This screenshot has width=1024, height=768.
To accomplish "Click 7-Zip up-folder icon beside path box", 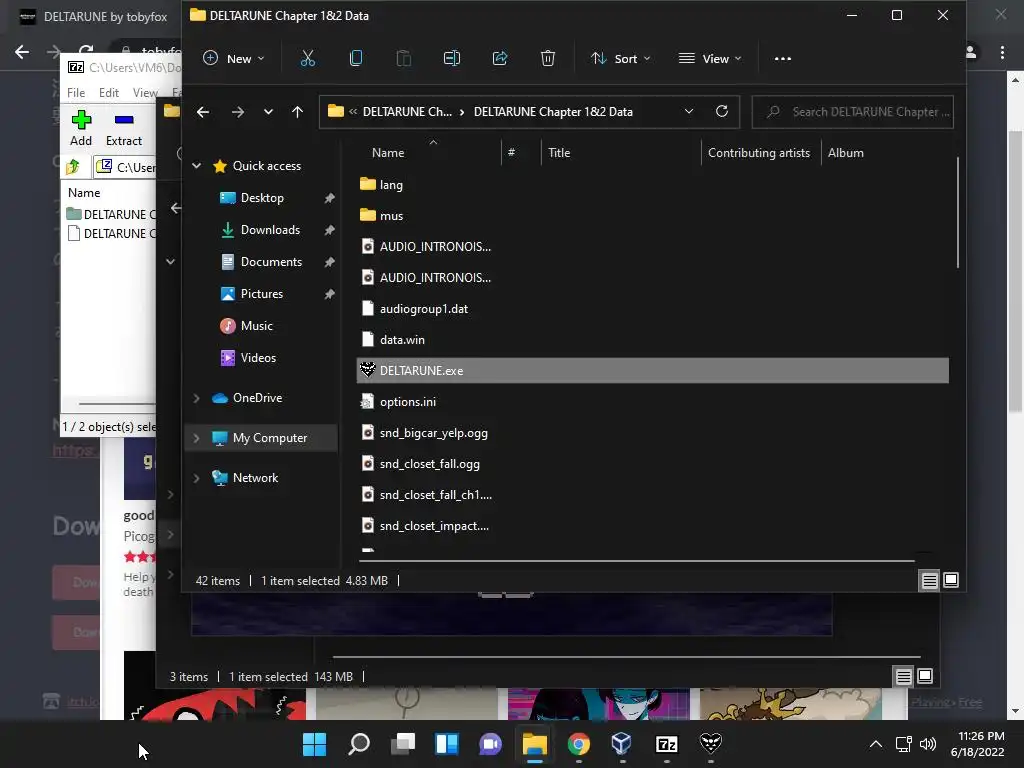I will click(x=72, y=167).
